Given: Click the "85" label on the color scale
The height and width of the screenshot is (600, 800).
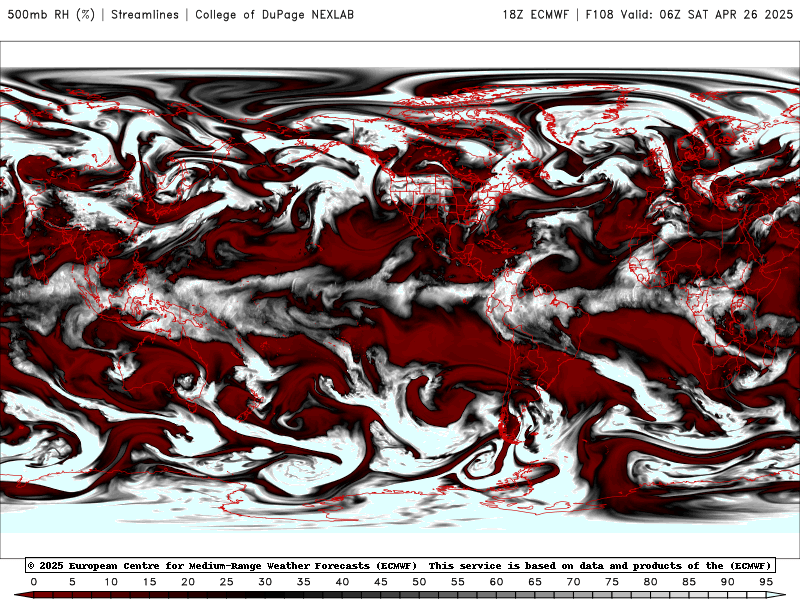Looking at the screenshot, I should coord(689,582).
